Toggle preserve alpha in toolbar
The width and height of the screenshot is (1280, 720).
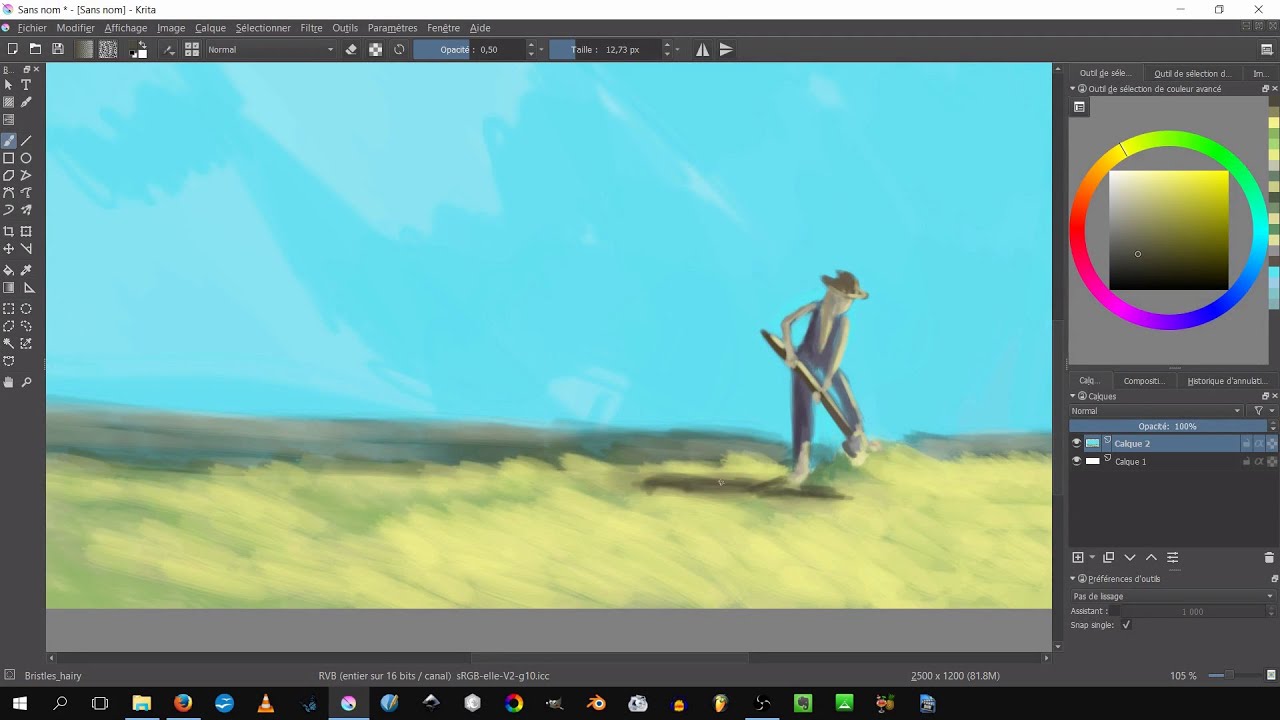pyautogui.click(x=375, y=49)
